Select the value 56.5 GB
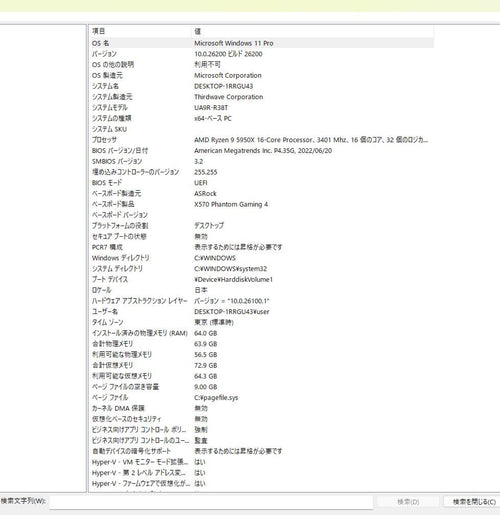Image resolution: width=500 pixels, height=515 pixels. point(206,354)
